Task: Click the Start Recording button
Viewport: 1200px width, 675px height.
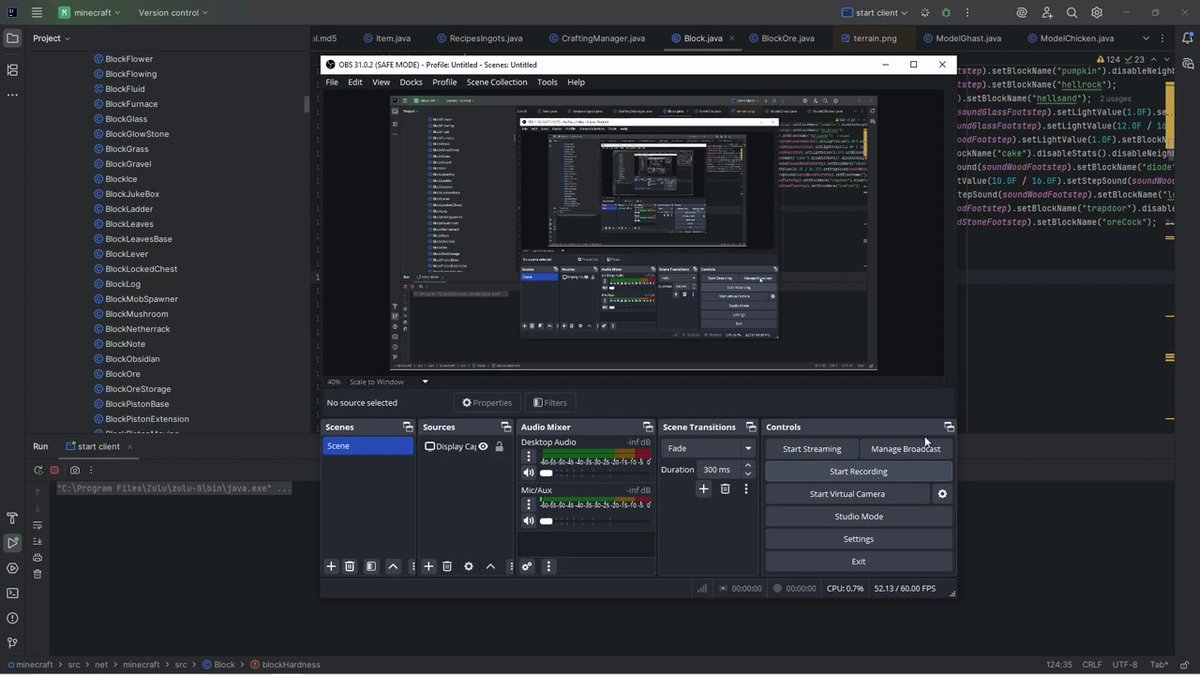Action: tap(858, 471)
